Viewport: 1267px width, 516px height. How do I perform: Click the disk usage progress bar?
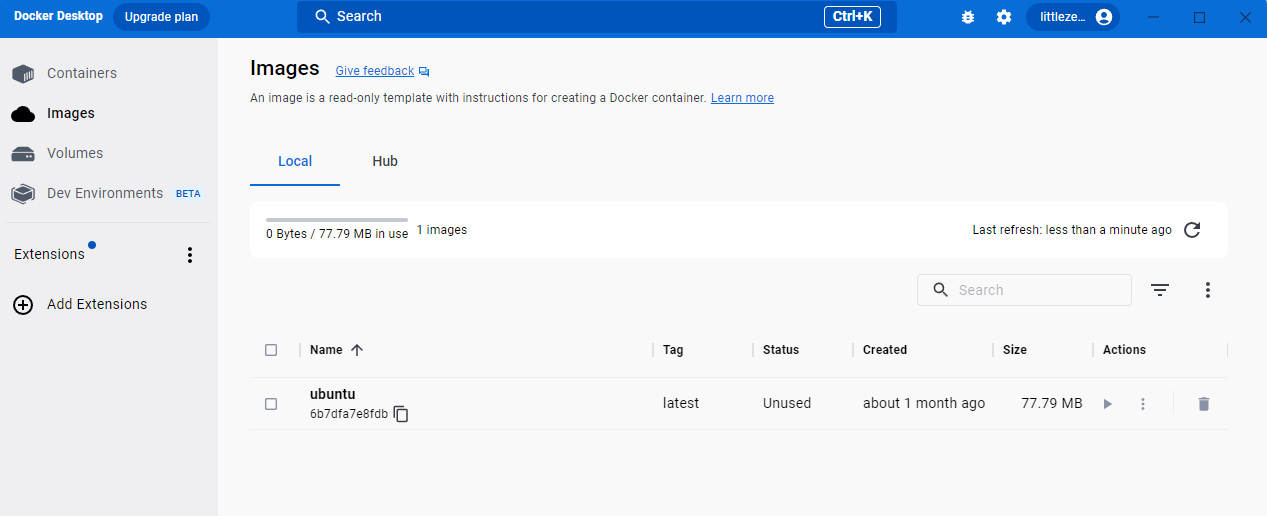coord(337,219)
